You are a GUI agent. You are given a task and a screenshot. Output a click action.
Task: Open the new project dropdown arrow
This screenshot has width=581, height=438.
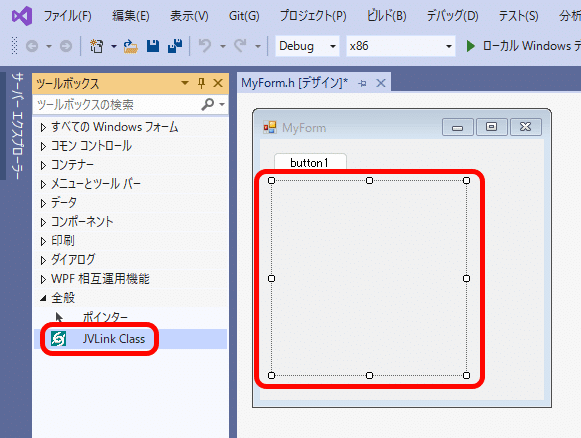point(114,47)
